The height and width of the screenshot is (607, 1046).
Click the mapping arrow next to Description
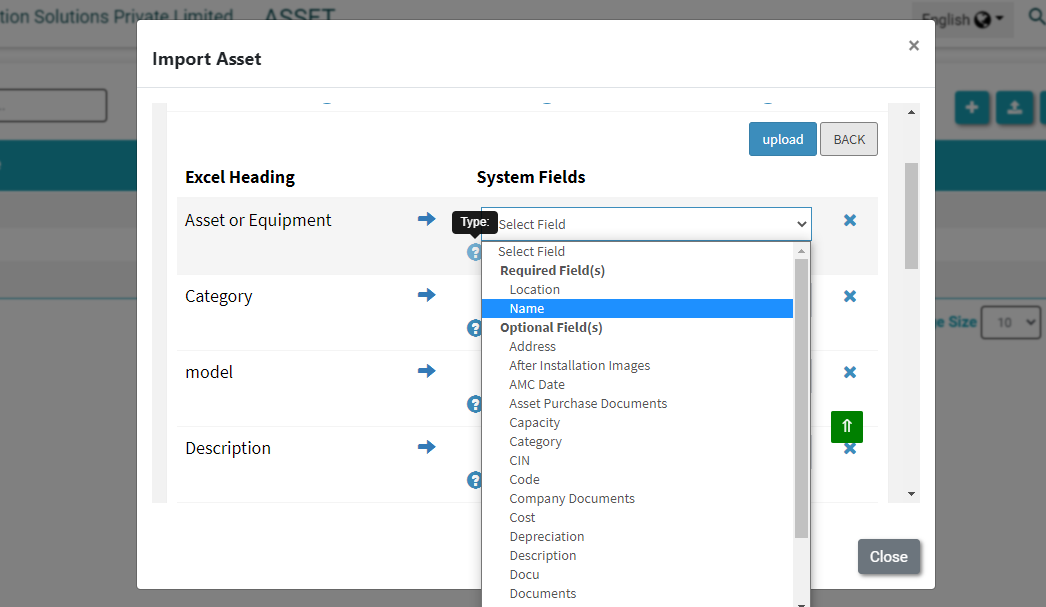coord(427,448)
